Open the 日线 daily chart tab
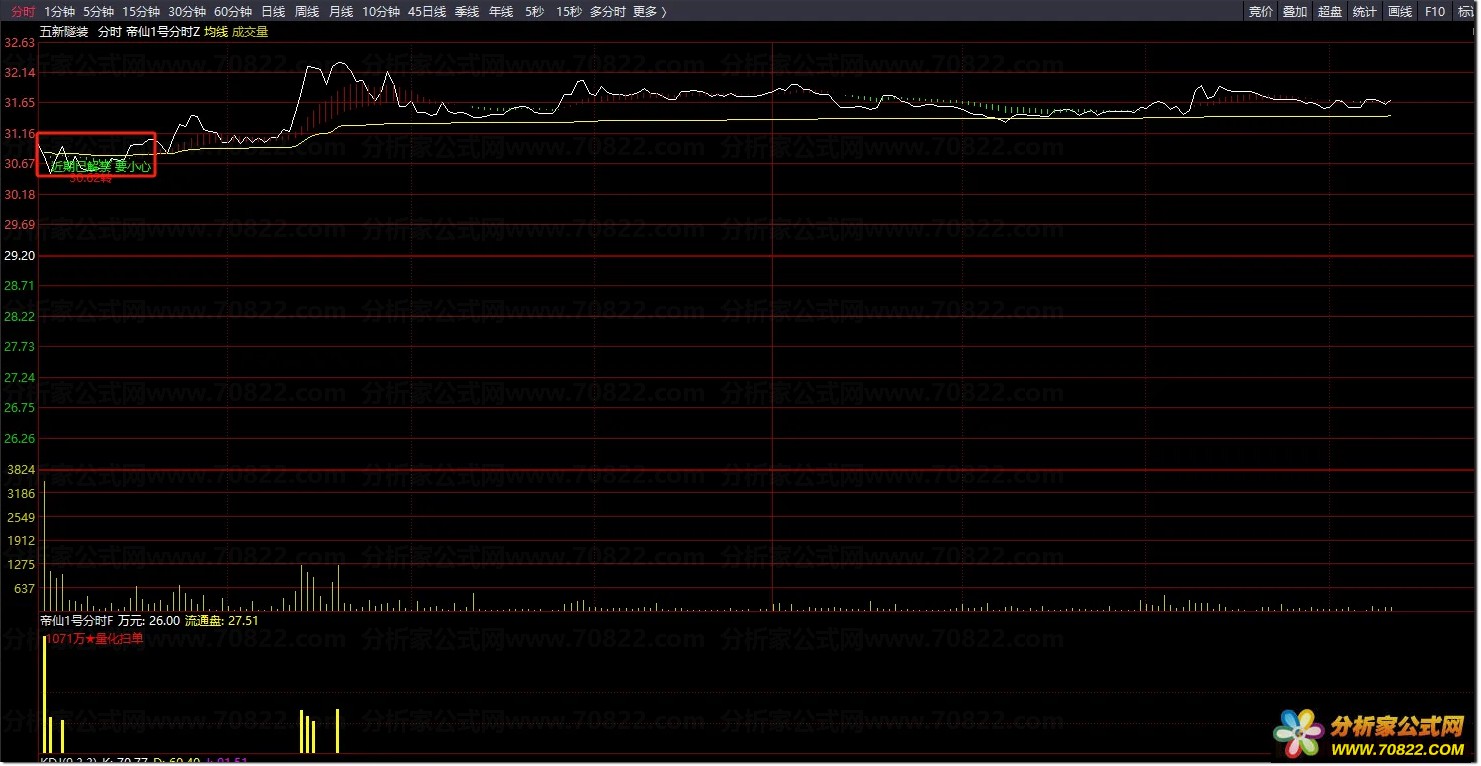1481x766 pixels. tap(273, 12)
